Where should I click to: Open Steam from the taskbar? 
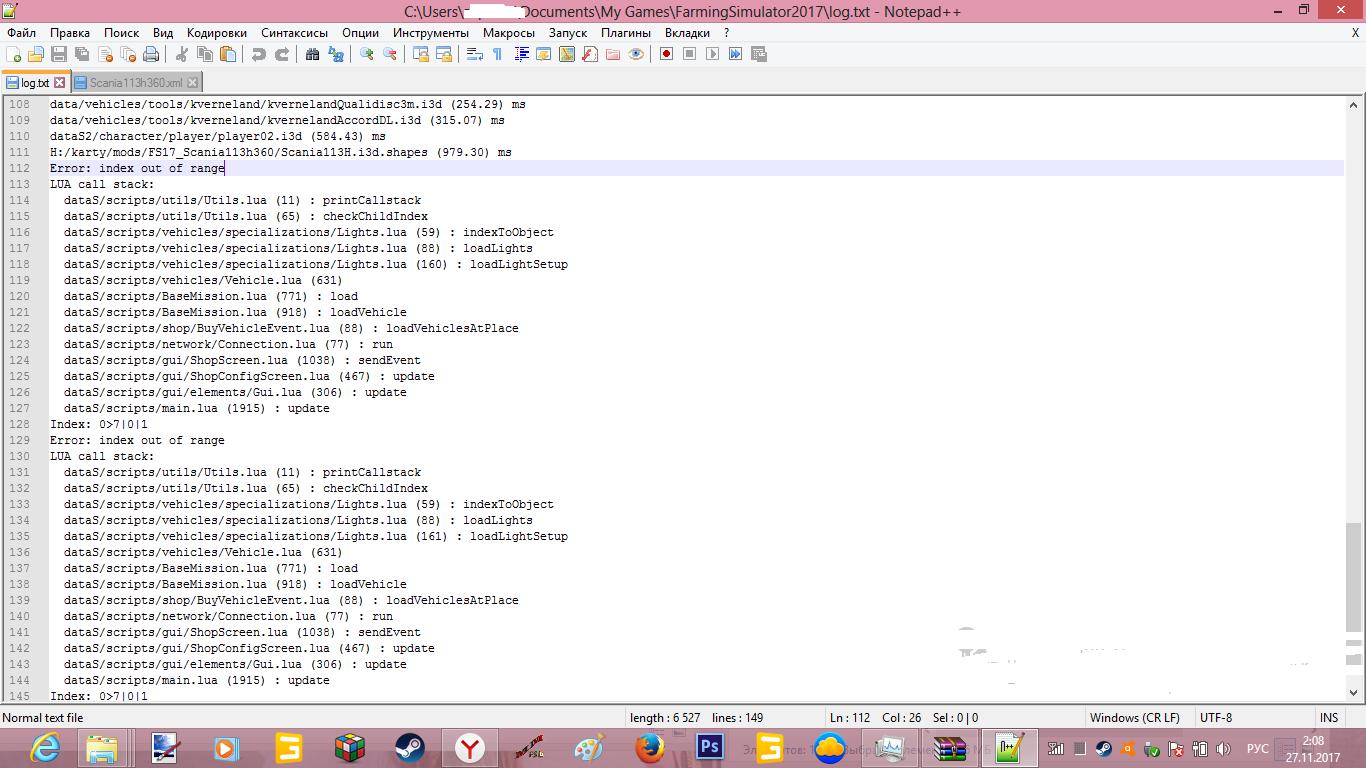point(409,747)
